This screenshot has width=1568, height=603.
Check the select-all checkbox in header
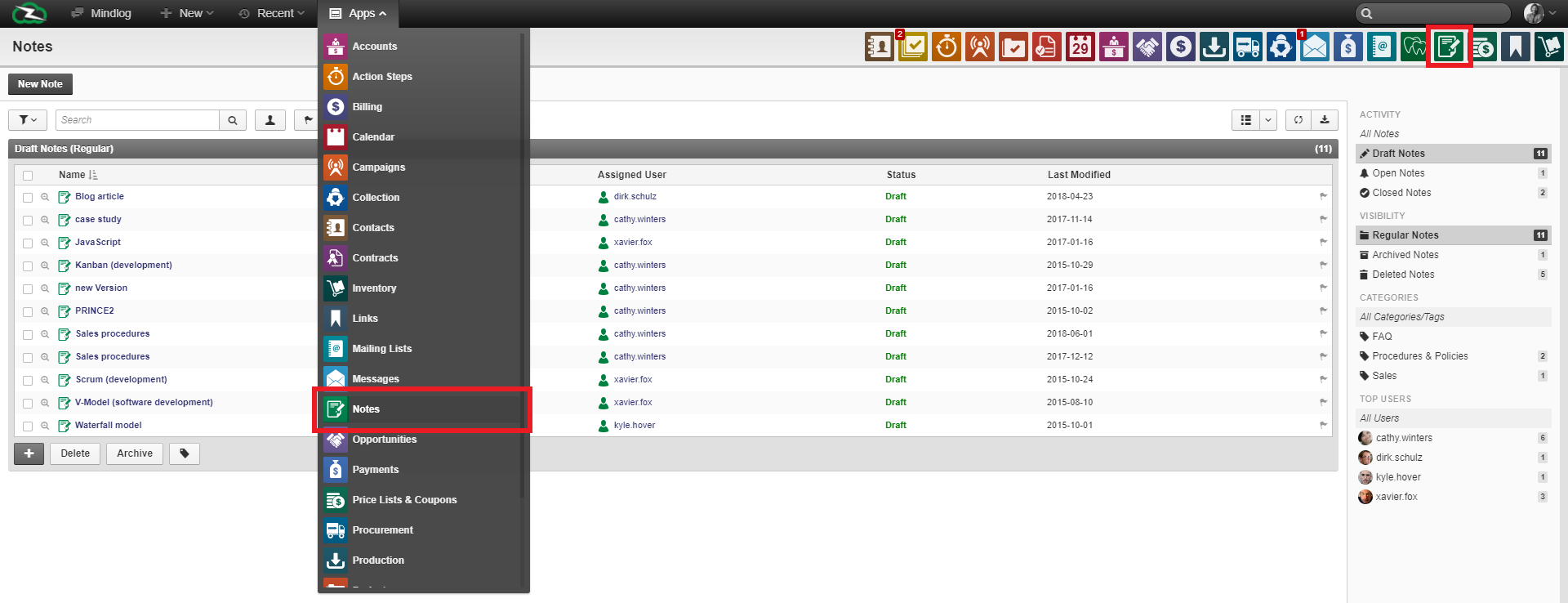pyautogui.click(x=28, y=176)
